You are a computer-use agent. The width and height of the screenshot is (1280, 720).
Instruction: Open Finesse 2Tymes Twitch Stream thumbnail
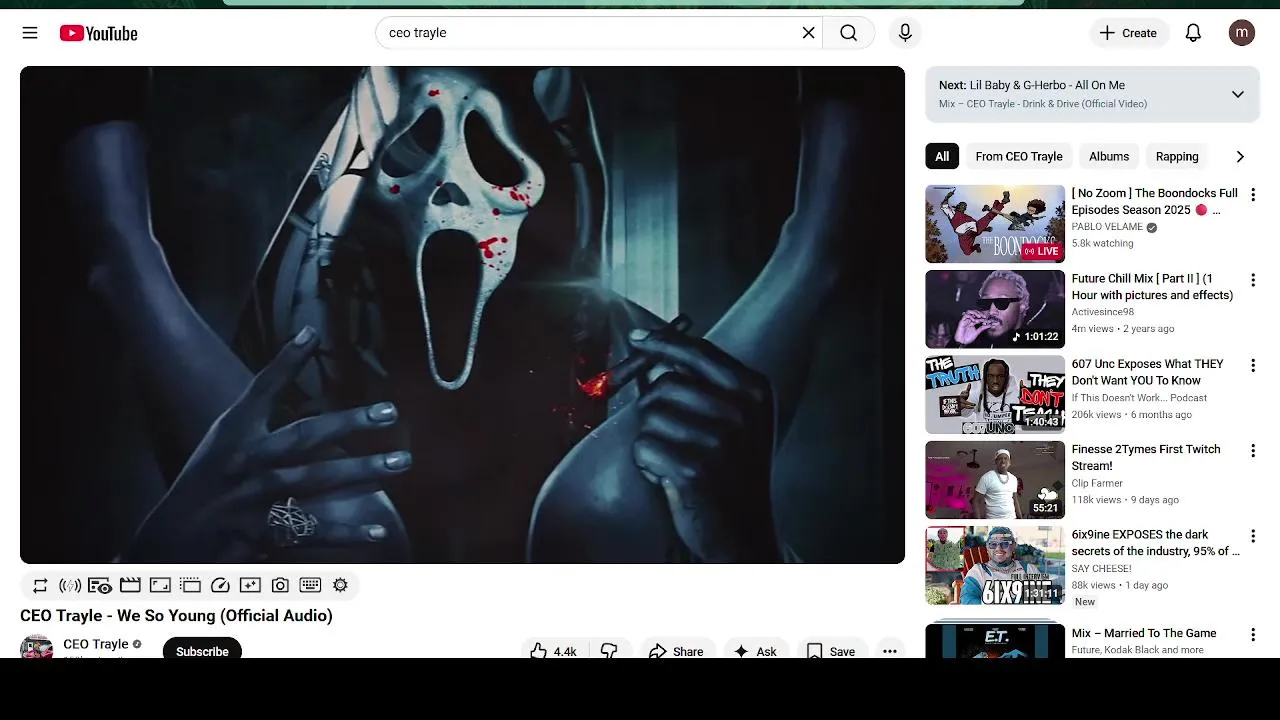[x=995, y=480]
